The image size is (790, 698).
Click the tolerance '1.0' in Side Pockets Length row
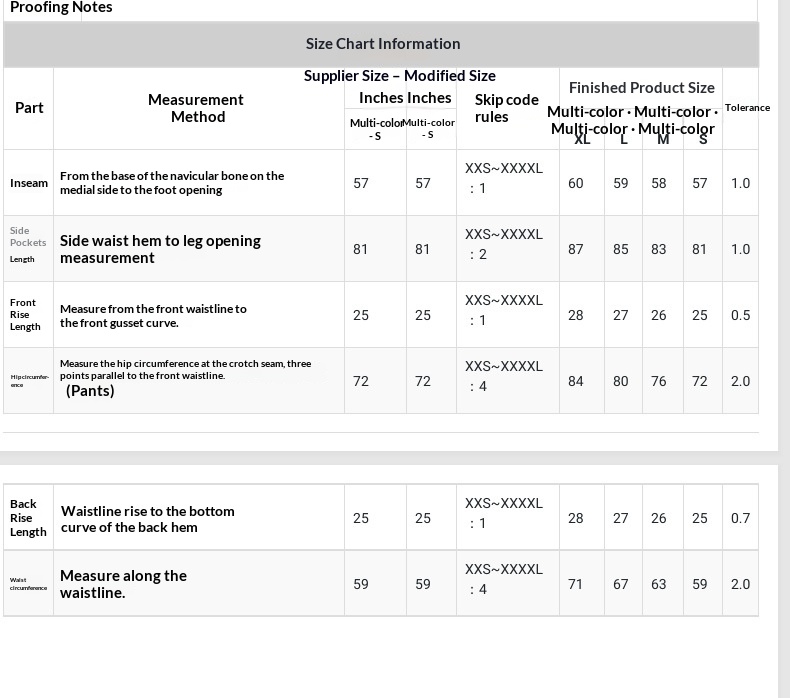(740, 249)
